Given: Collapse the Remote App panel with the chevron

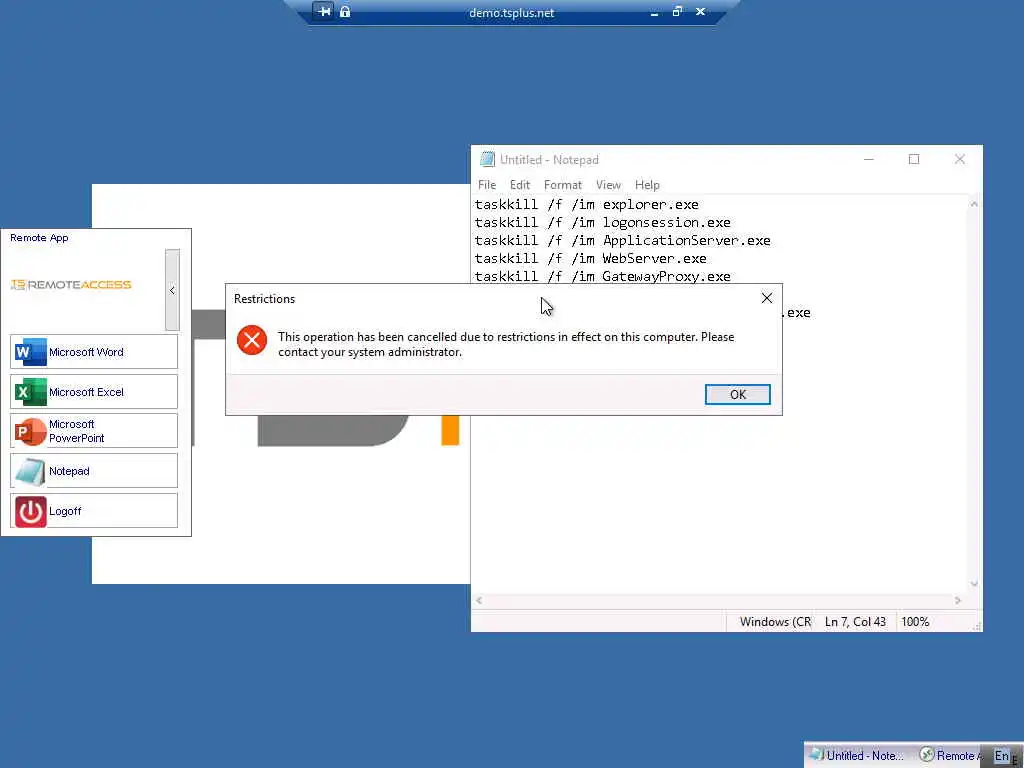Looking at the screenshot, I should point(172,290).
